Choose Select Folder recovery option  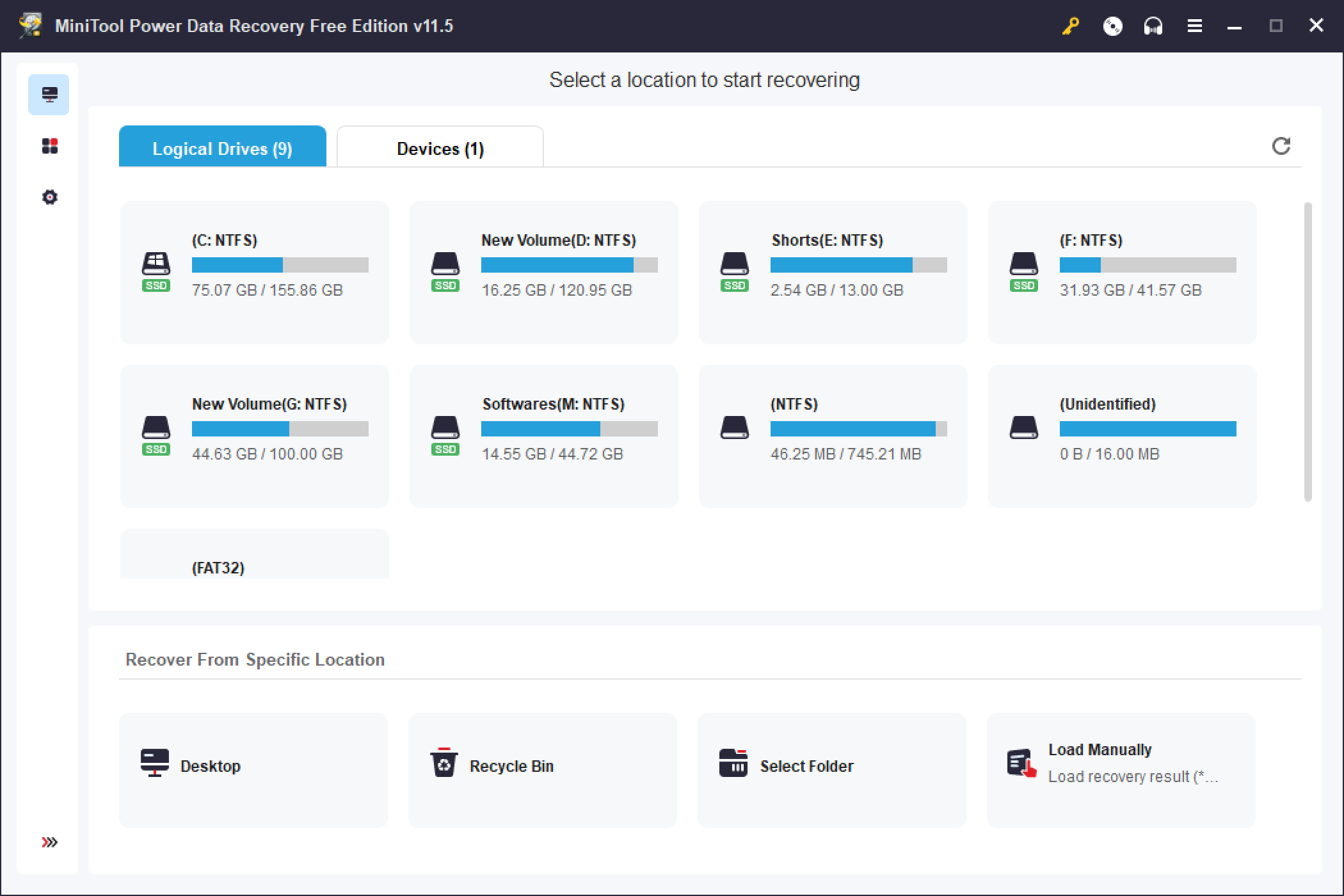[832, 771]
